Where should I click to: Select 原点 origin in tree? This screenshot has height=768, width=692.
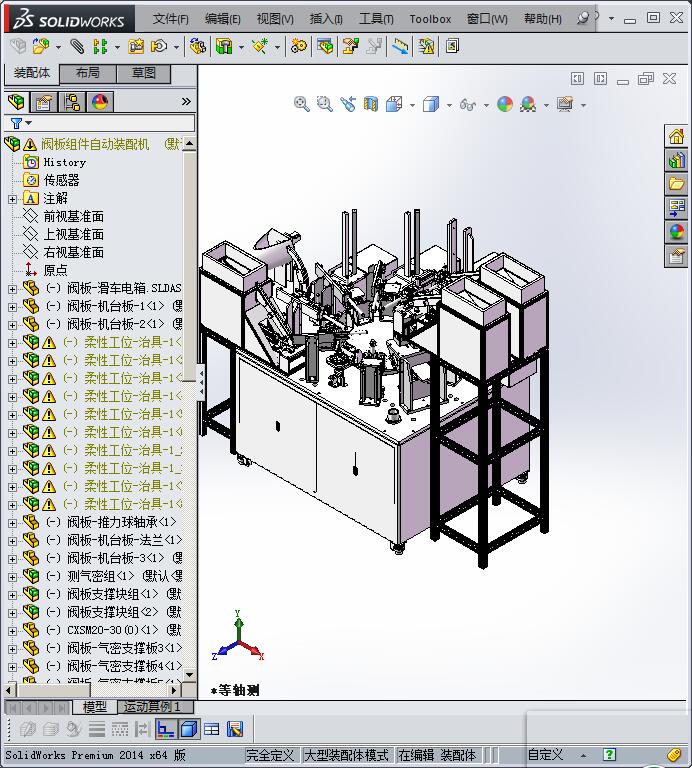coord(55,270)
